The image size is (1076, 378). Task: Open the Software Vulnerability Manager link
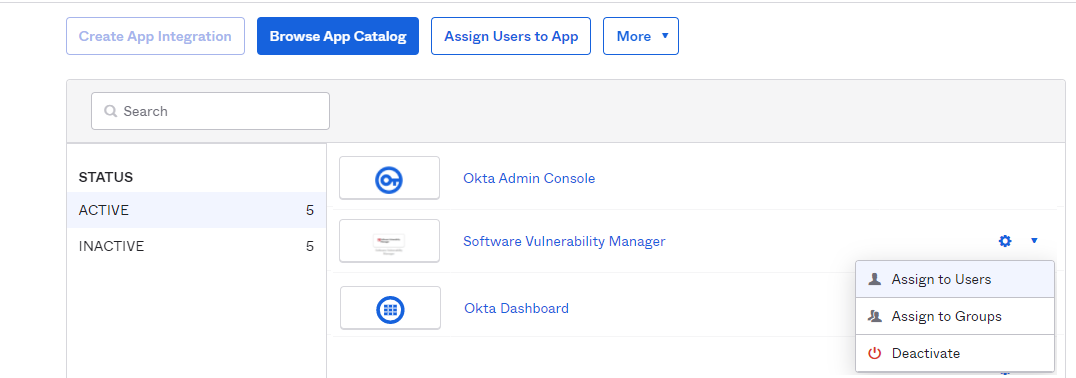[x=564, y=241]
